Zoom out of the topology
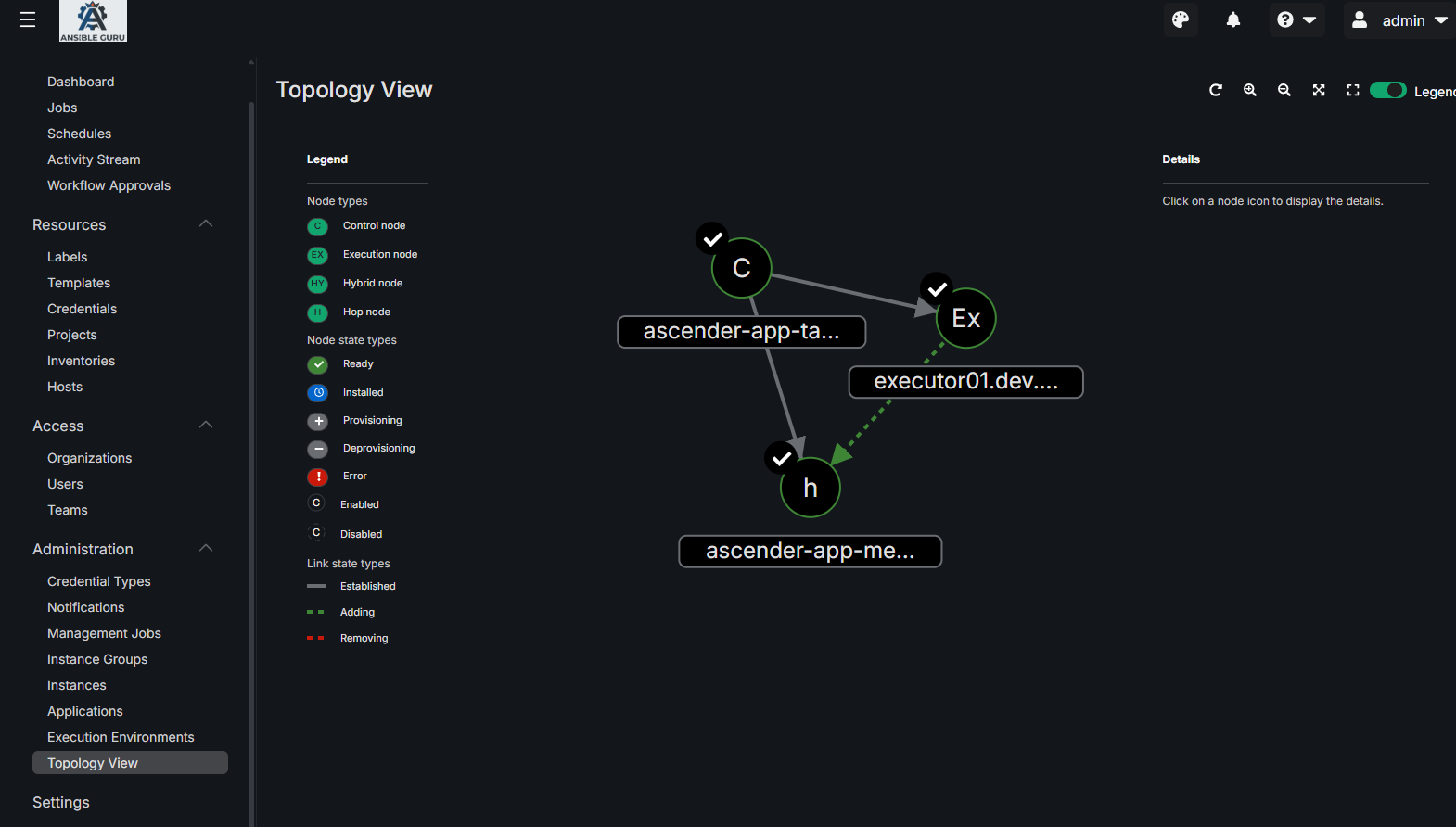This screenshot has width=1456, height=827. pos(1284,90)
